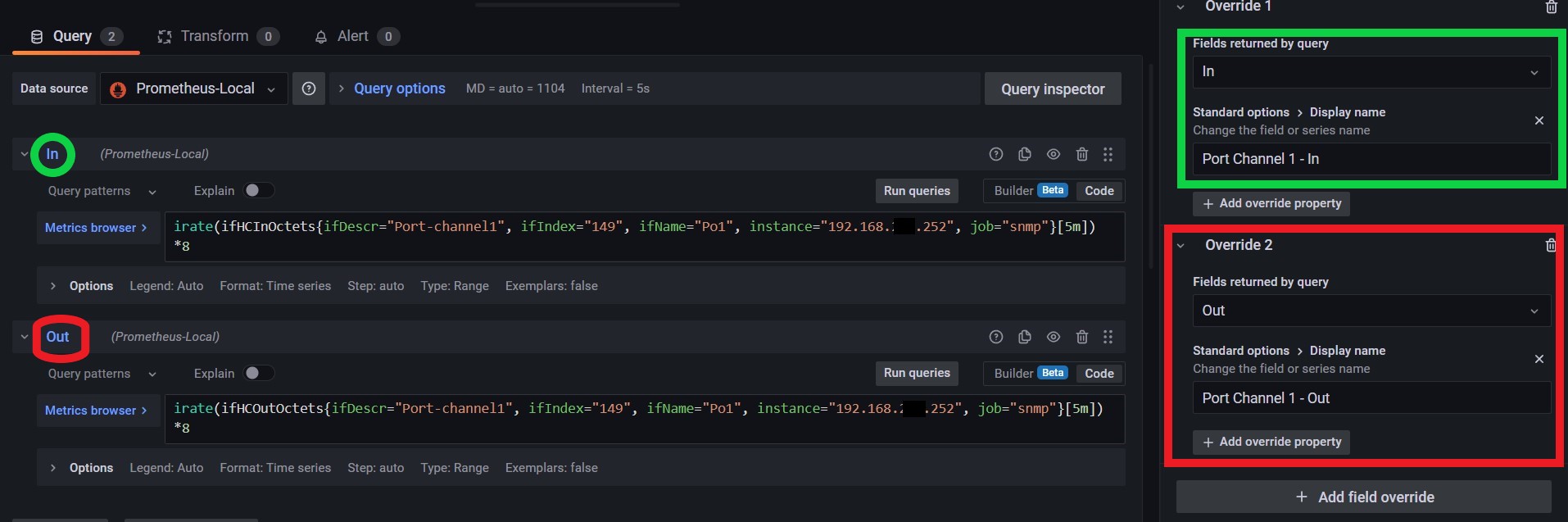The height and width of the screenshot is (522, 1568).
Task: Rename the Out query label
Action: [x=58, y=337]
